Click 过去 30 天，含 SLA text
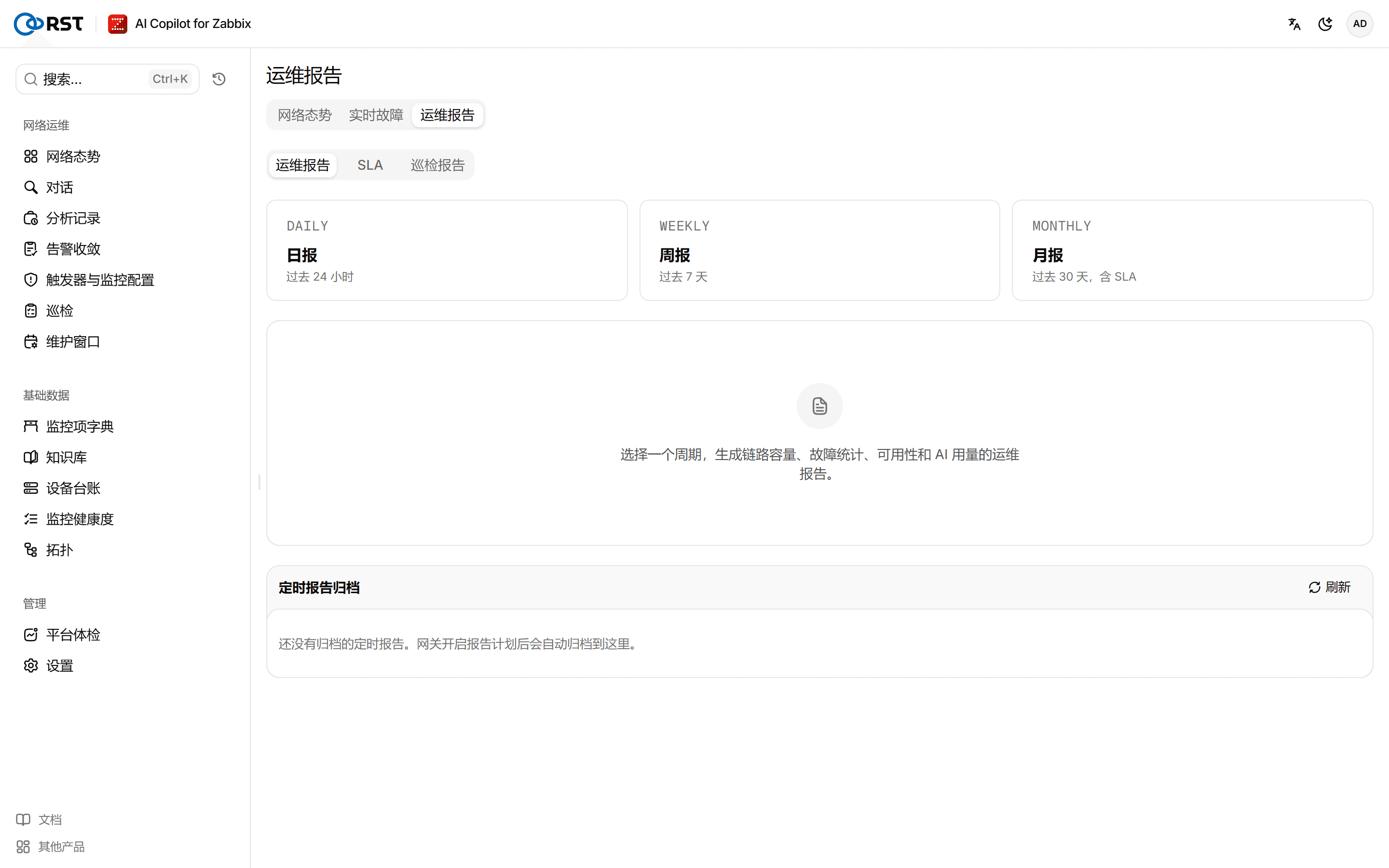This screenshot has width=1389, height=868. pos(1084,277)
